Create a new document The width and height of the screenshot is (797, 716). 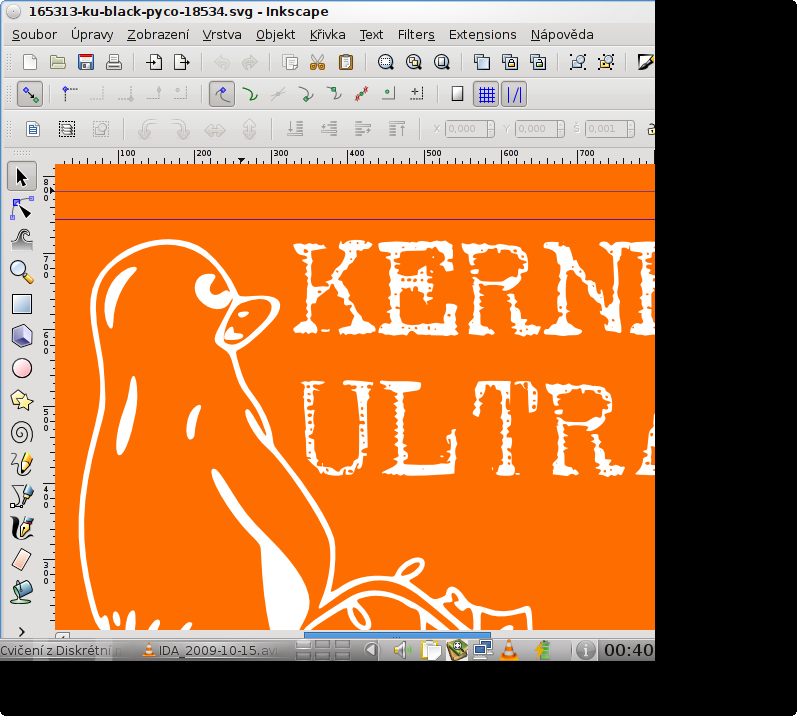[x=30, y=63]
